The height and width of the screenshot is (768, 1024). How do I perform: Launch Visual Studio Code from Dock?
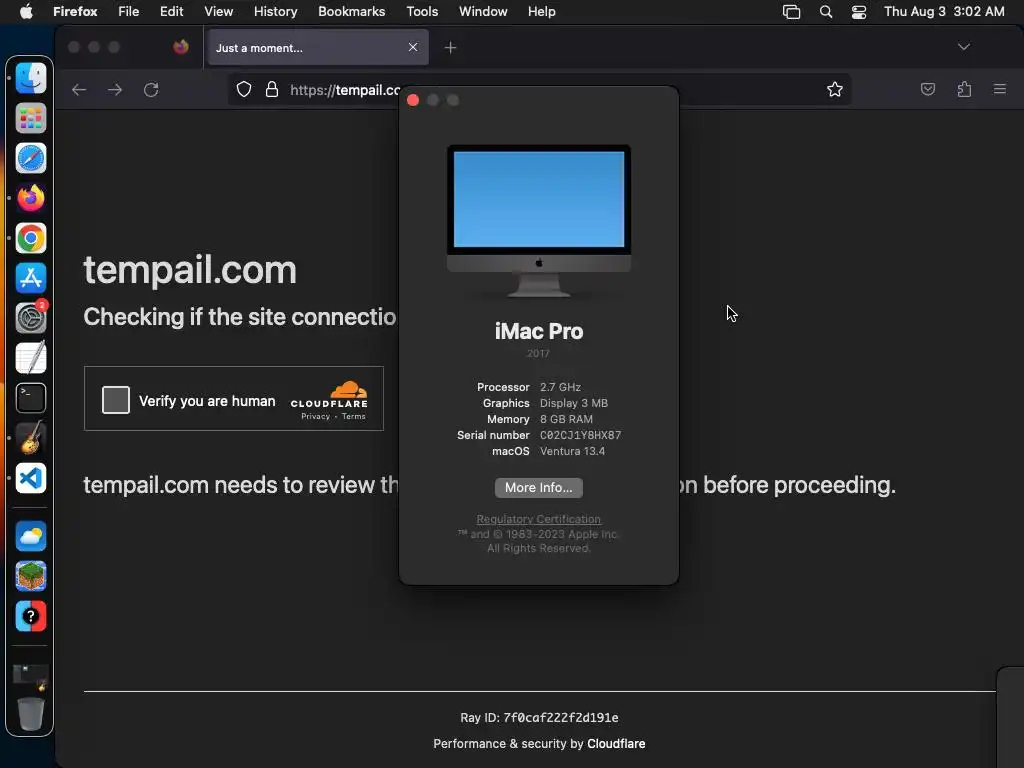tap(31, 478)
